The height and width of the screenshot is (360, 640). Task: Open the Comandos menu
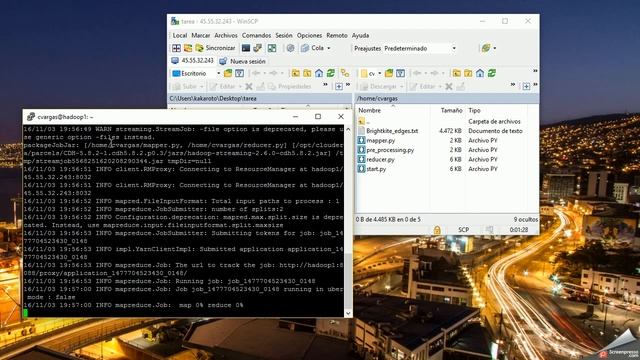click(x=256, y=36)
